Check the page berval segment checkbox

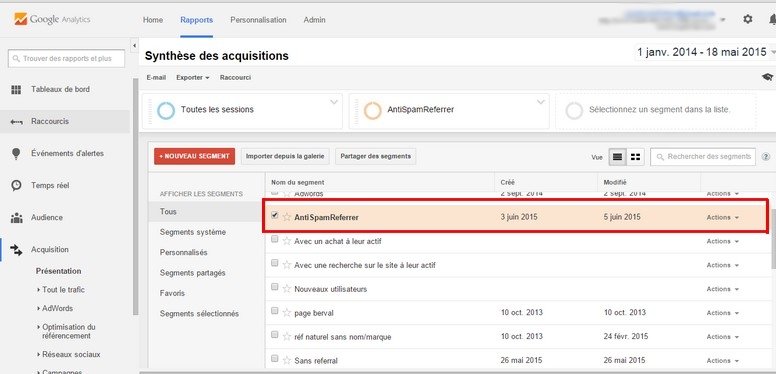point(275,311)
